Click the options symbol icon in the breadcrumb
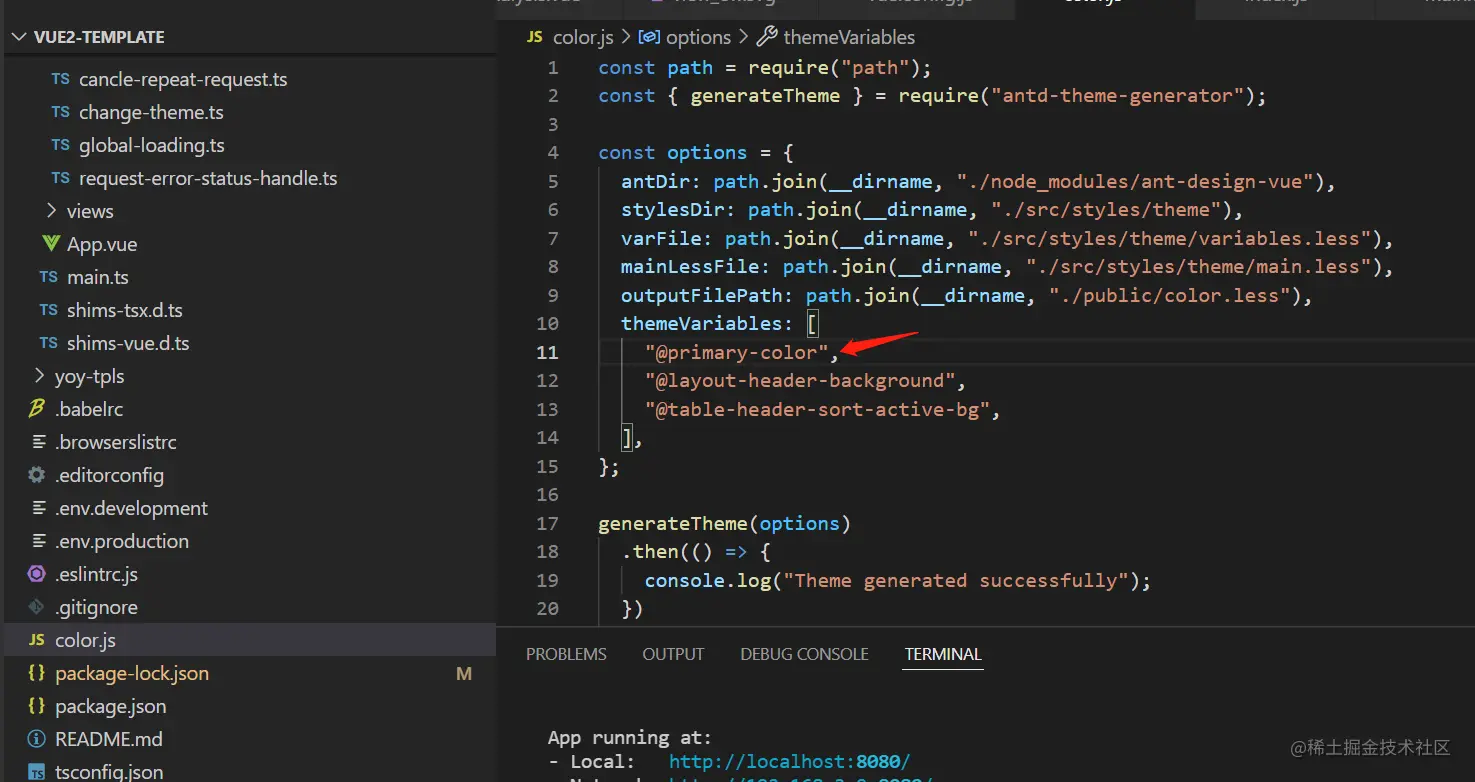Screen dimensions: 1475x782 point(649,37)
